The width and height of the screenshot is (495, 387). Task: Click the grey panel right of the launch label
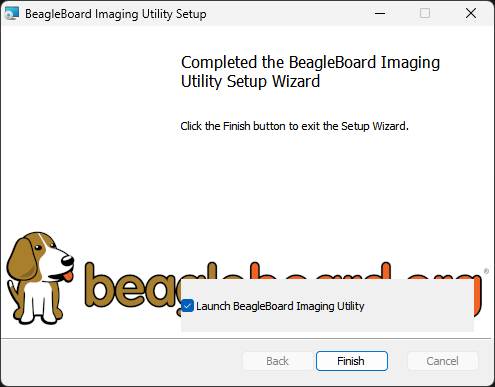pyautogui.click(x=419, y=306)
